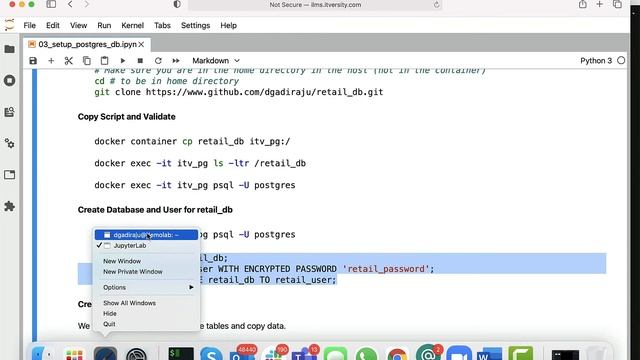Open the Git sidebar panel icon

9,112
